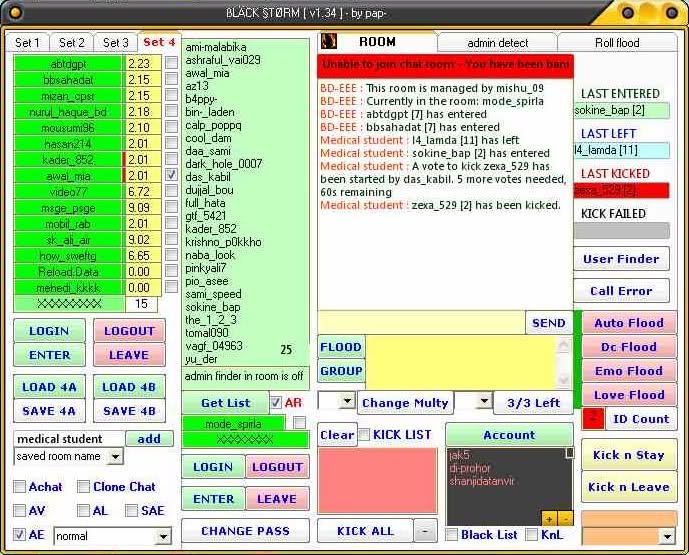Click the Get List button

tap(225, 403)
